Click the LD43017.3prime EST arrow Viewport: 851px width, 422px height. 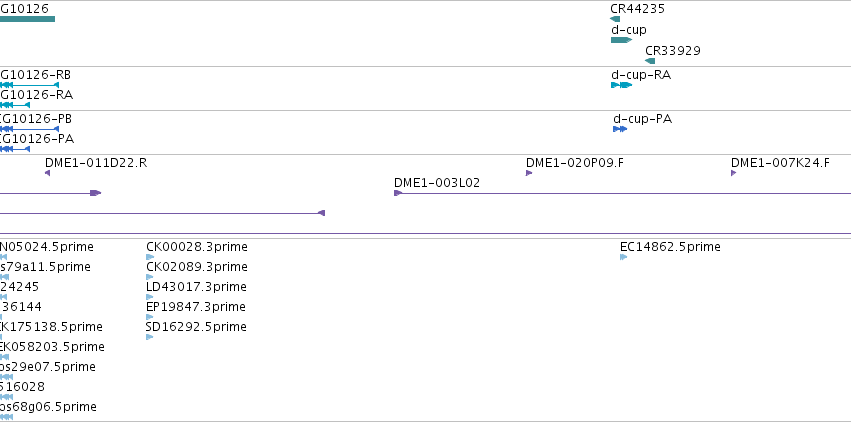pos(150,297)
